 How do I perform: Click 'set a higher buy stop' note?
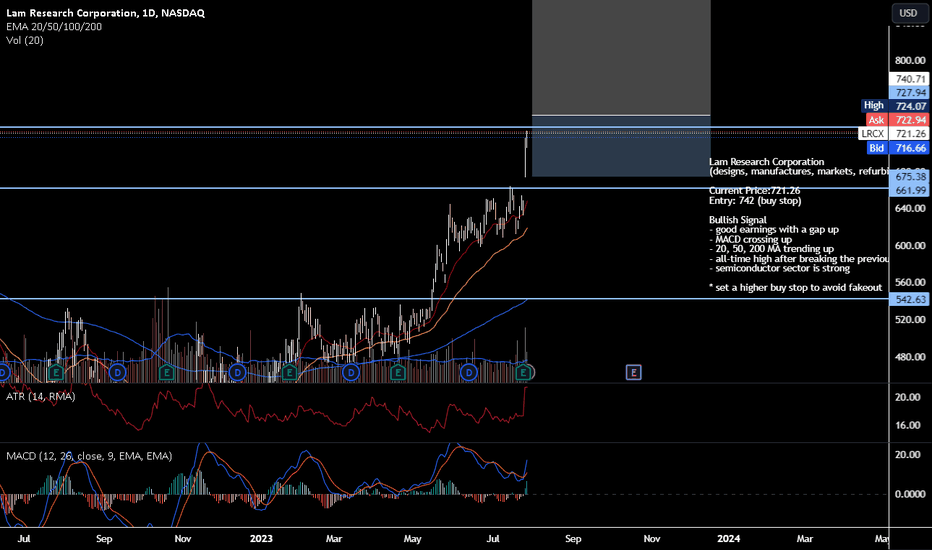(796, 288)
